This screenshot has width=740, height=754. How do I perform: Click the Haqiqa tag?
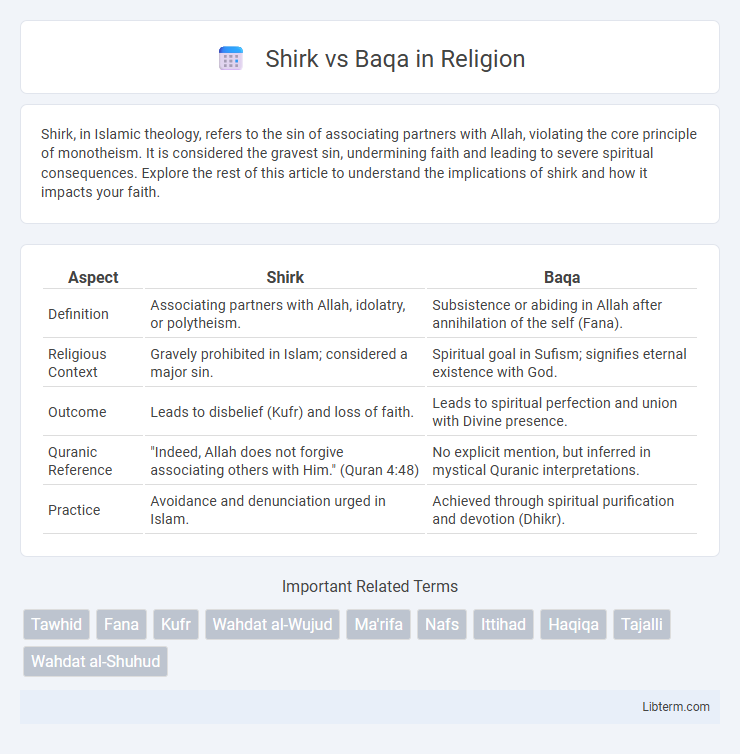point(573,624)
